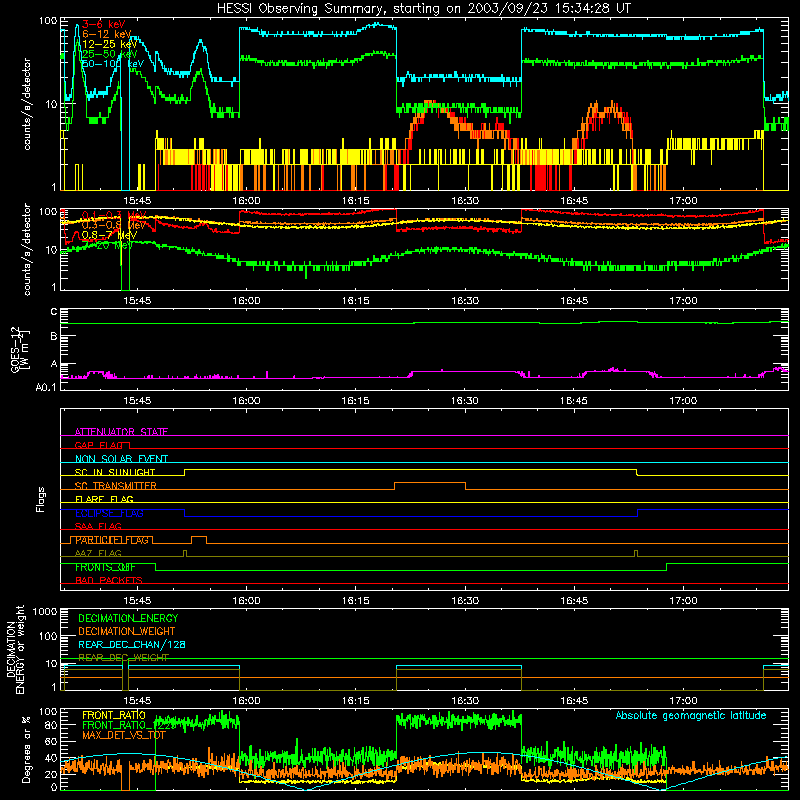Click the green '25-50 keV' legend label
The image size is (800, 800).
(109, 54)
